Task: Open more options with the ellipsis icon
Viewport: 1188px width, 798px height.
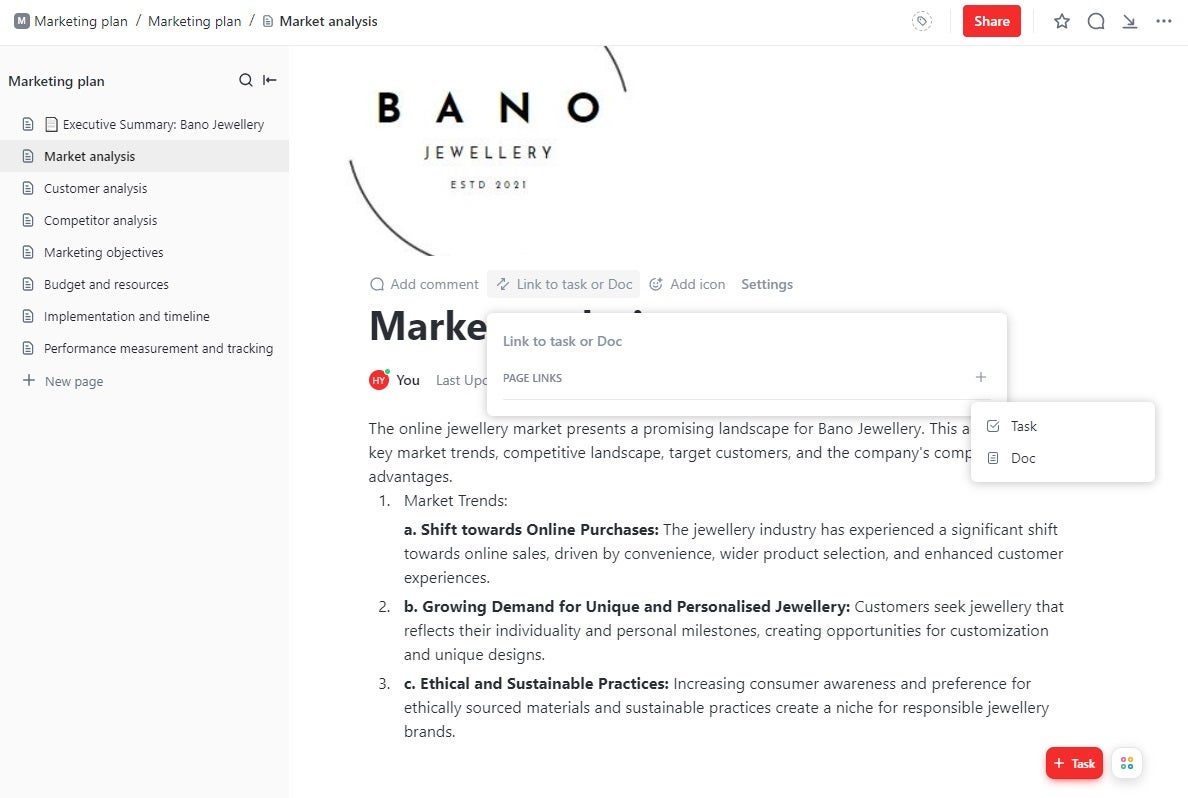Action: tap(1163, 20)
